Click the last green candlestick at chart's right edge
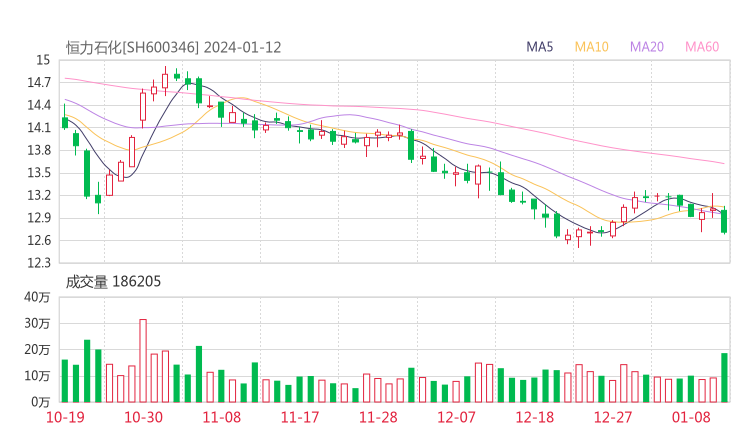Viewport: 740px width, 440px height. tap(724, 221)
